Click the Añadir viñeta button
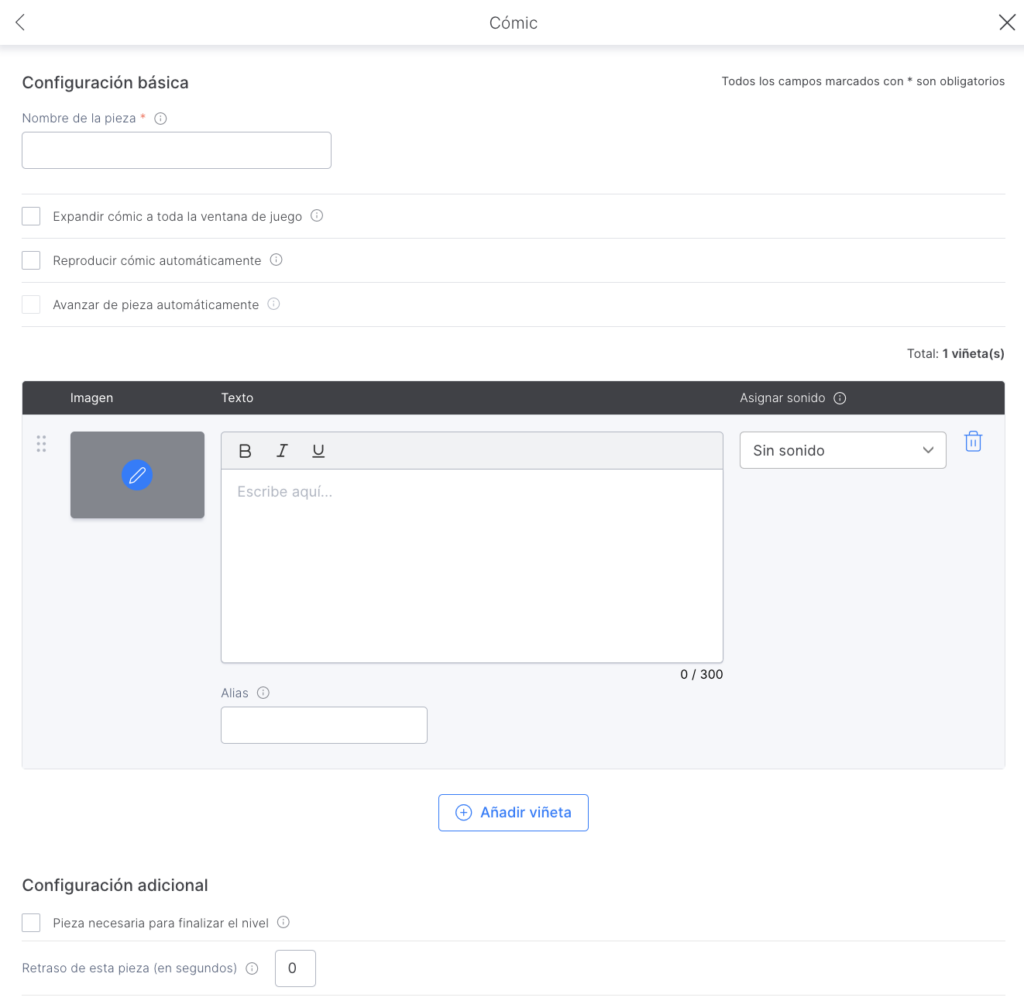Viewport: 1024px width, 1001px height. pos(513,813)
